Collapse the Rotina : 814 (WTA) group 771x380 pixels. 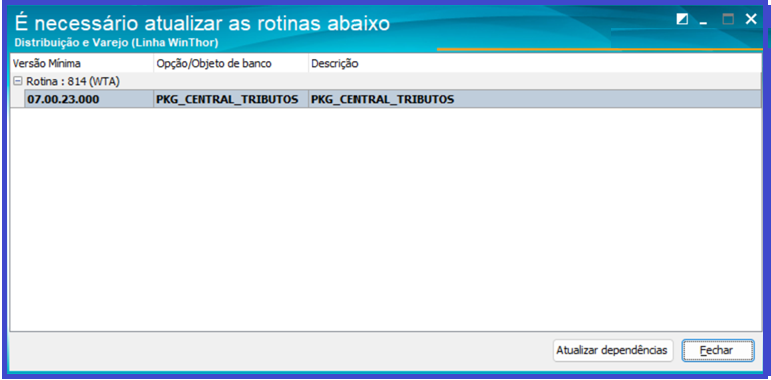click(18, 81)
